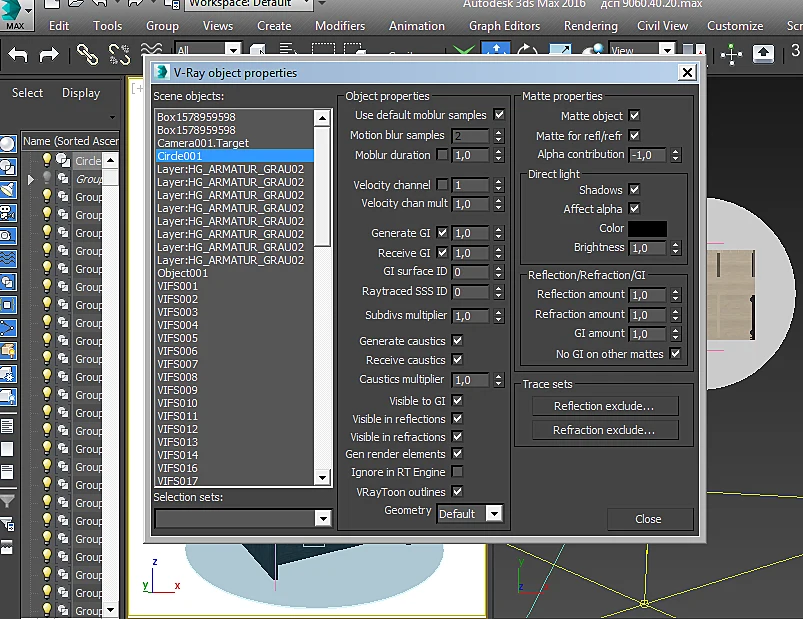
Task: Enable the Velocity channel checkbox
Action: [x=442, y=184]
